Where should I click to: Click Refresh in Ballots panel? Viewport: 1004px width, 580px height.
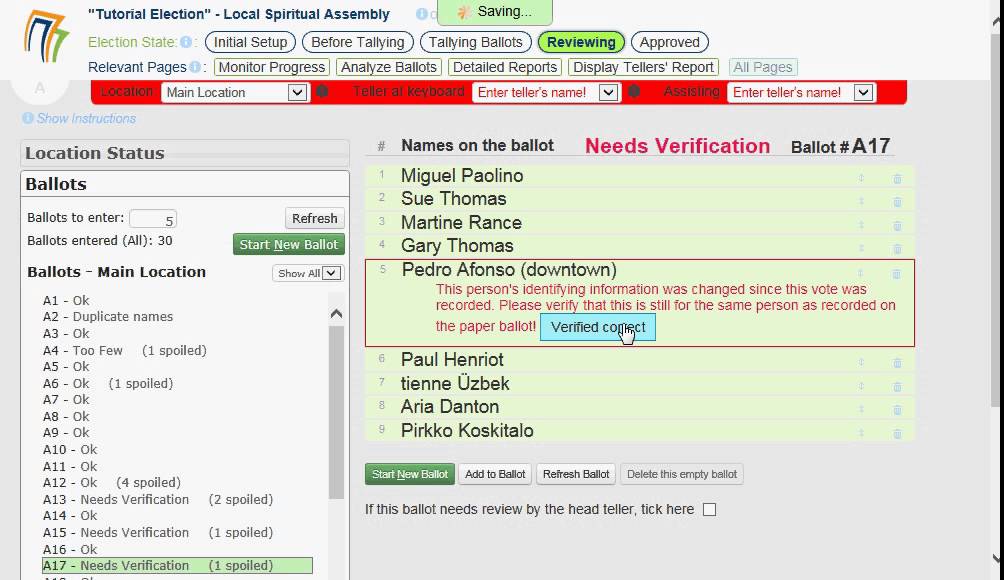click(314, 218)
